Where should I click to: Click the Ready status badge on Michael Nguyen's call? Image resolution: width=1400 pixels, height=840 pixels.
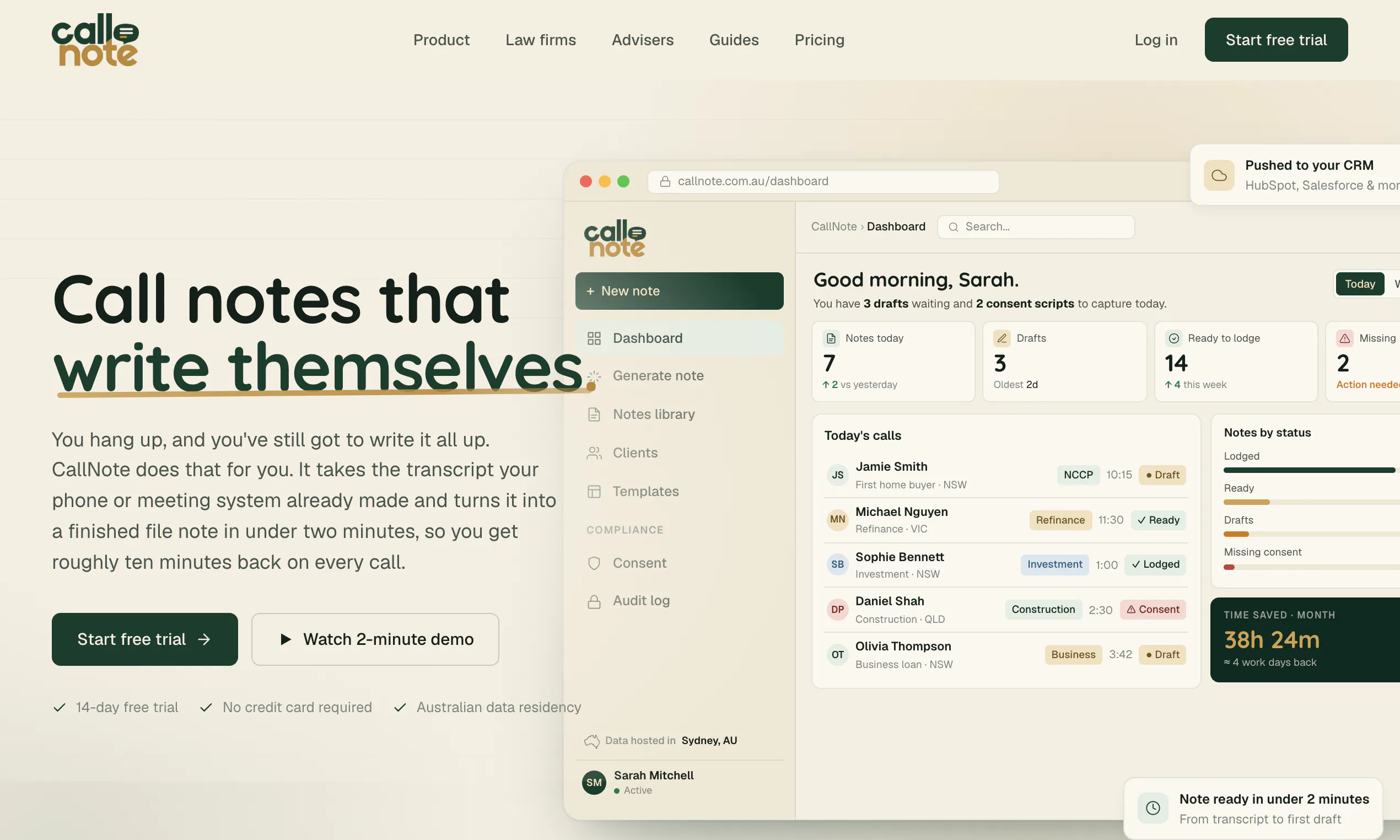1159,520
